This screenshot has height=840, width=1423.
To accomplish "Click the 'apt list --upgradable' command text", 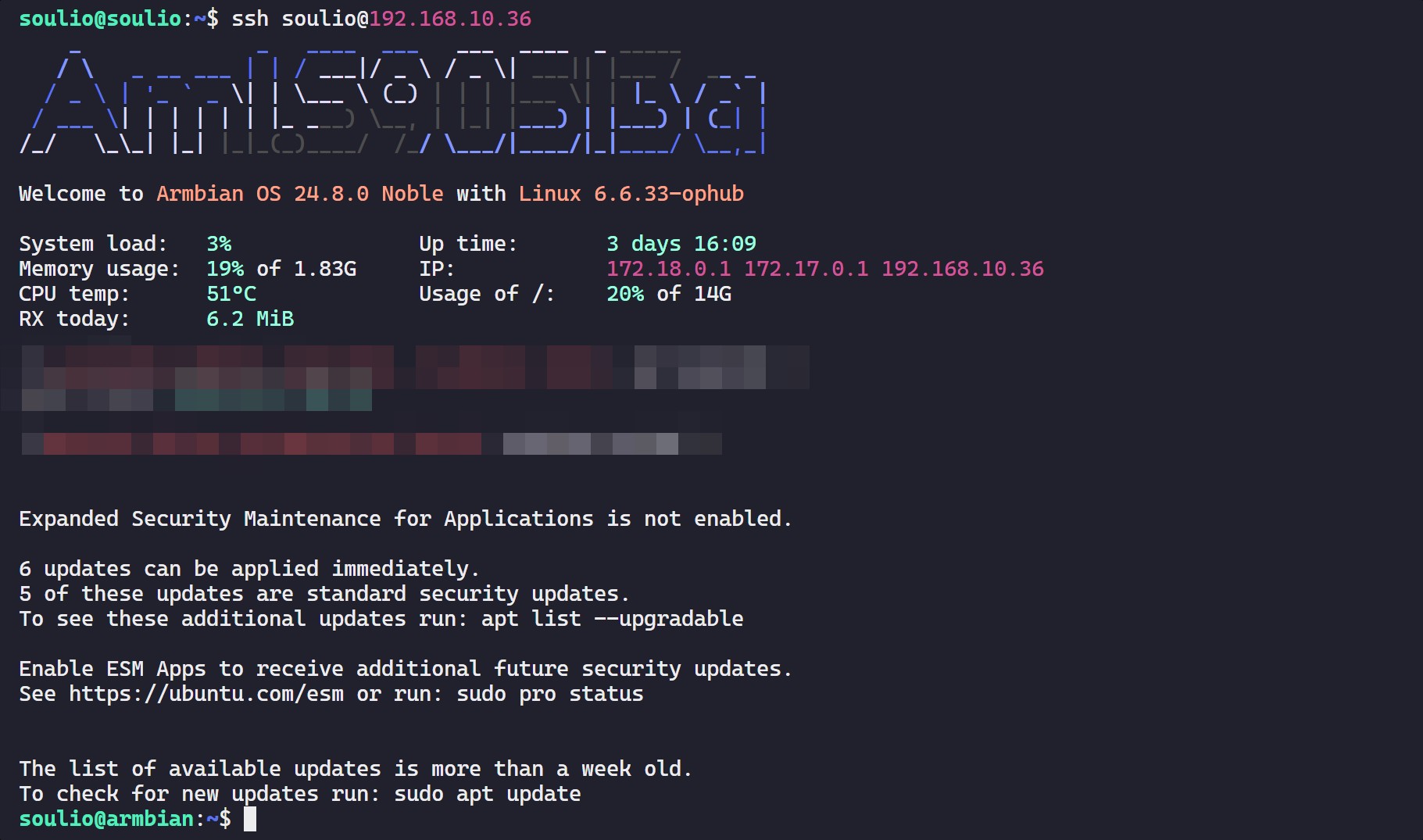I will (613, 619).
